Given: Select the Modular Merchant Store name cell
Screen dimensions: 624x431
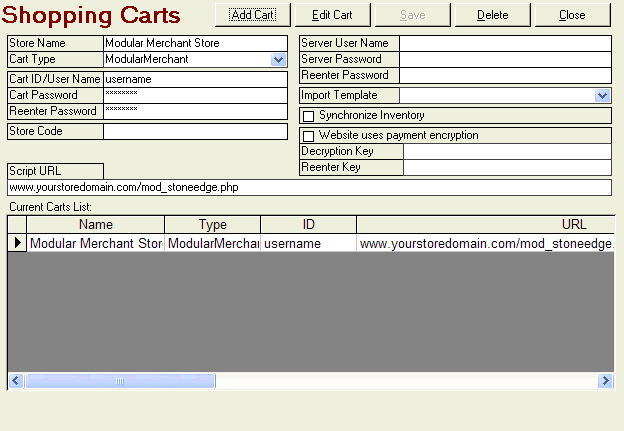Looking at the screenshot, I should point(96,243).
